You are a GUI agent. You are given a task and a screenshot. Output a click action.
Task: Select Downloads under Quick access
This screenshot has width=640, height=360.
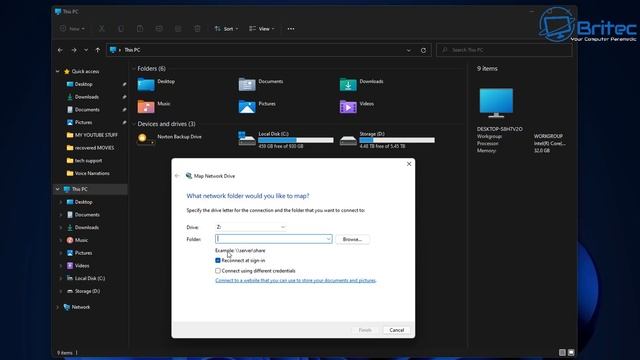pyautogui.click(x=87, y=97)
